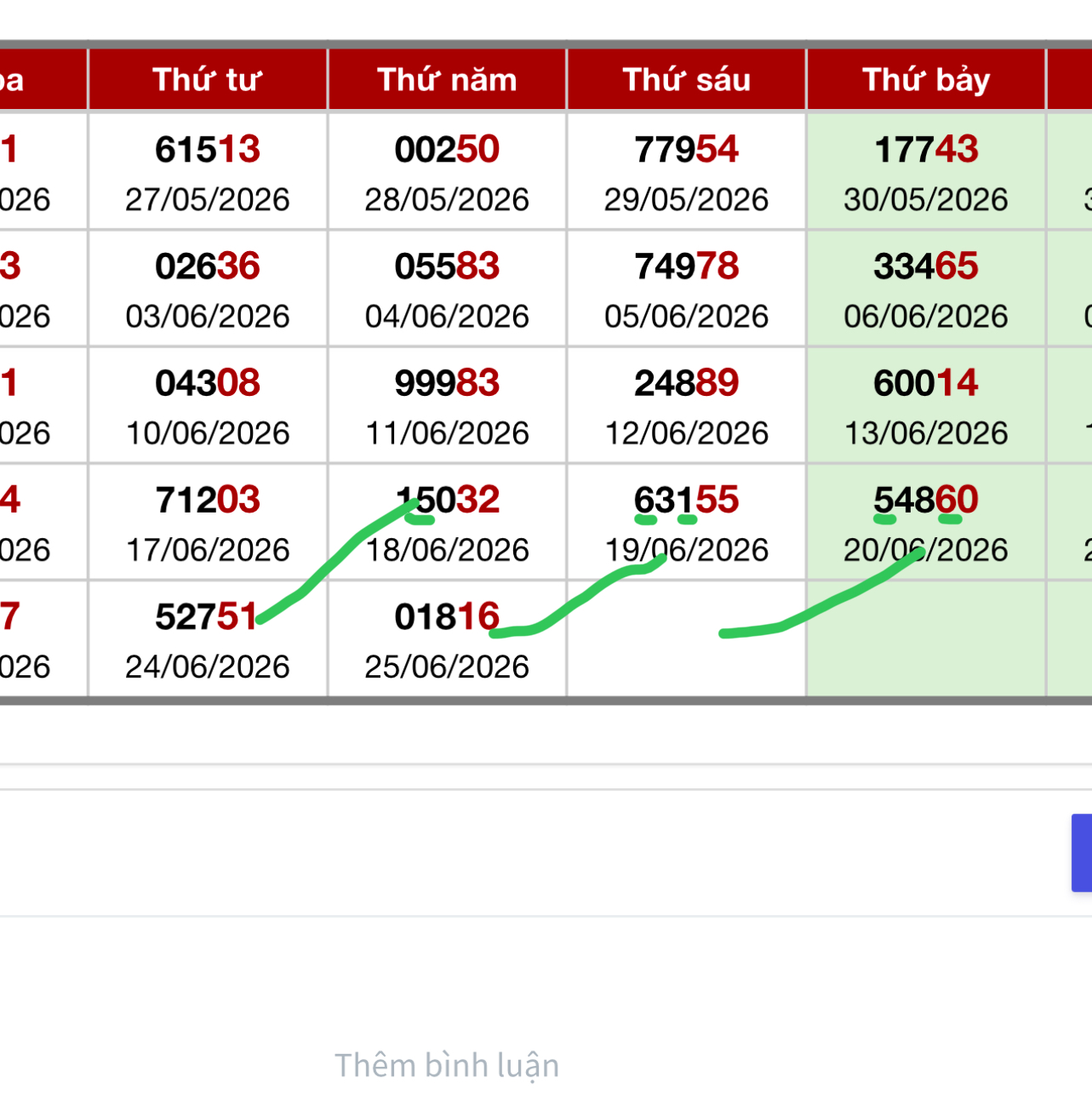
Task: Select the date 13/06/2026
Action: pyautogui.click(x=926, y=433)
